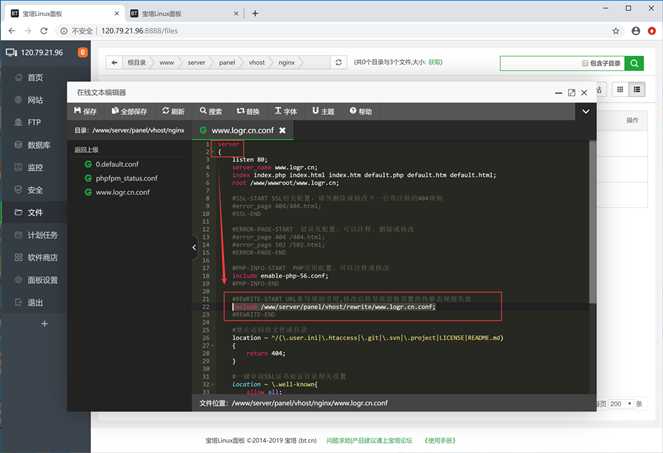
Task: Open 替换 replace in the editor toolbar
Action: (x=248, y=111)
